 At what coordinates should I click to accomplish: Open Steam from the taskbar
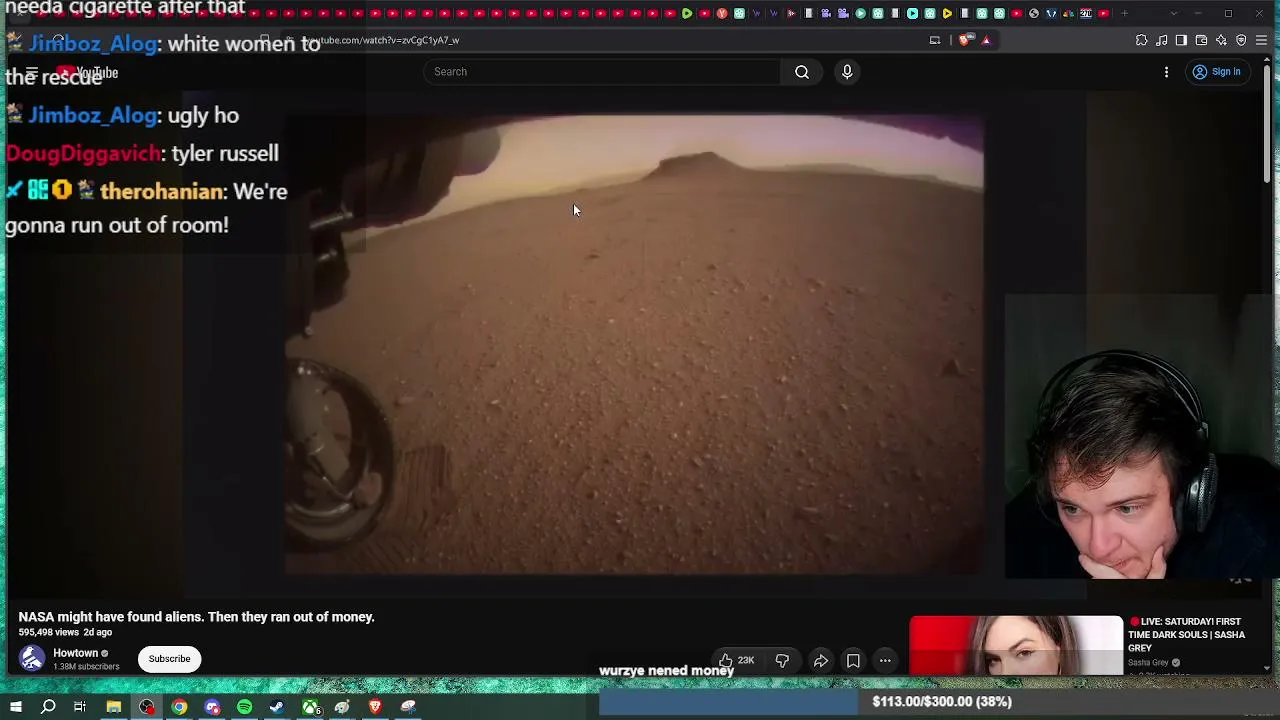coord(277,707)
